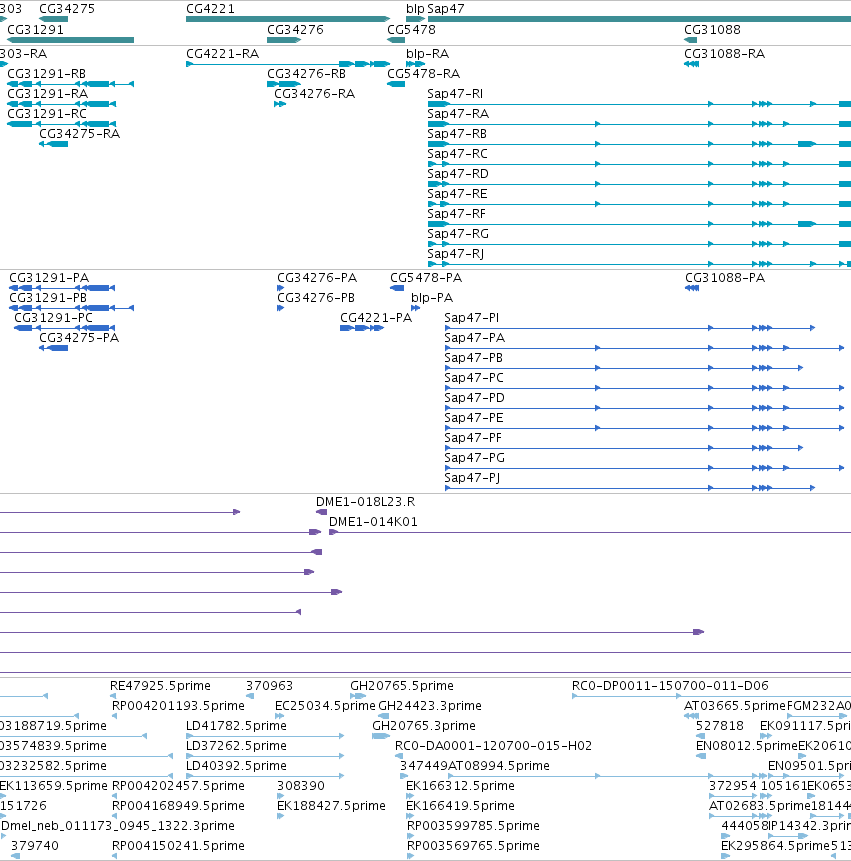Click the CG34275 gene label
Screen dimensions: 851x861
click(67, 9)
